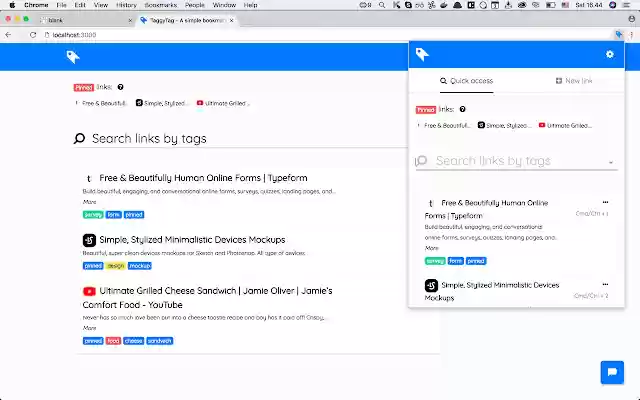Click the TaggyTag logo in the extension popup header
Viewport: 640px width, 400px height.
(x=422, y=54)
